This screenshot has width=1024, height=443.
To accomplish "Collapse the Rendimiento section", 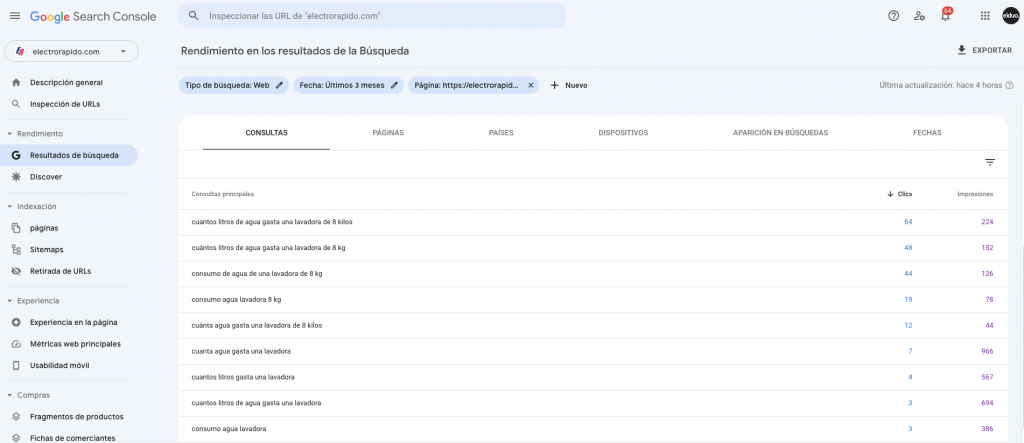I will pyautogui.click(x=10, y=133).
